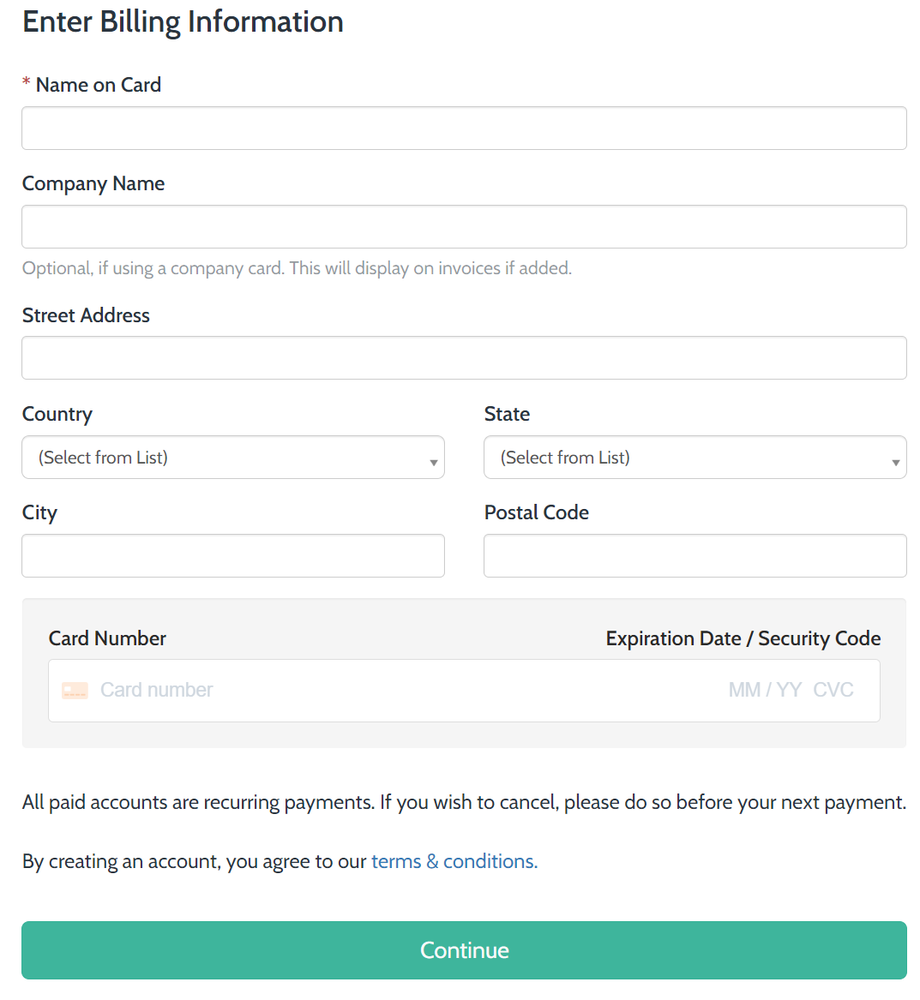The image size is (920, 1000).
Task: Click 'Expiration Date / Security Code' label
Action: 743,638
